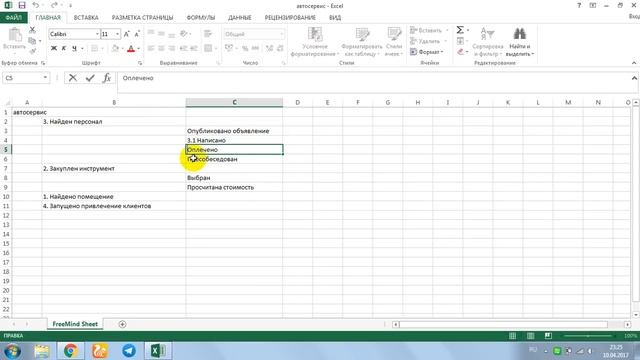Open Google Chrome from the taskbar
Image resolution: width=640 pixels, height=360 pixels.
(x=70, y=351)
